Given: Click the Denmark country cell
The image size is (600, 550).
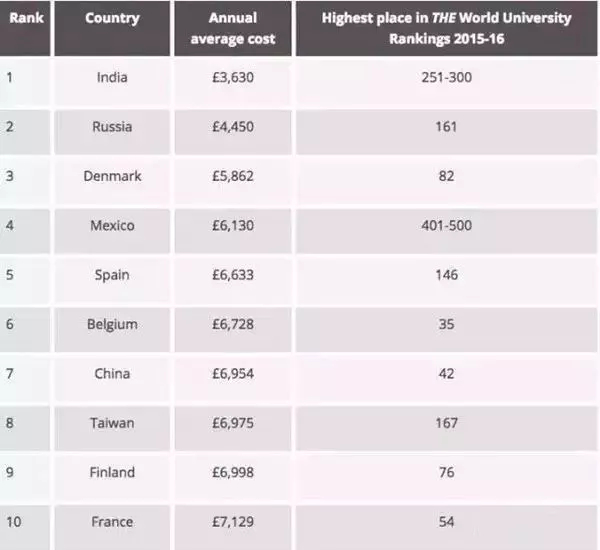Looking at the screenshot, I should [x=112, y=176].
